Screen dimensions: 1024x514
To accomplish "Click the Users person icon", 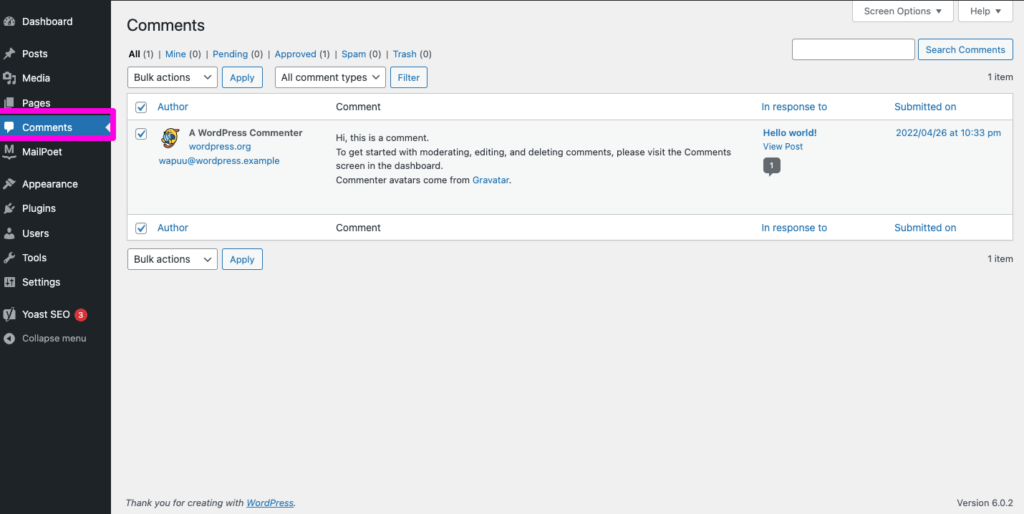I will 8,233.
